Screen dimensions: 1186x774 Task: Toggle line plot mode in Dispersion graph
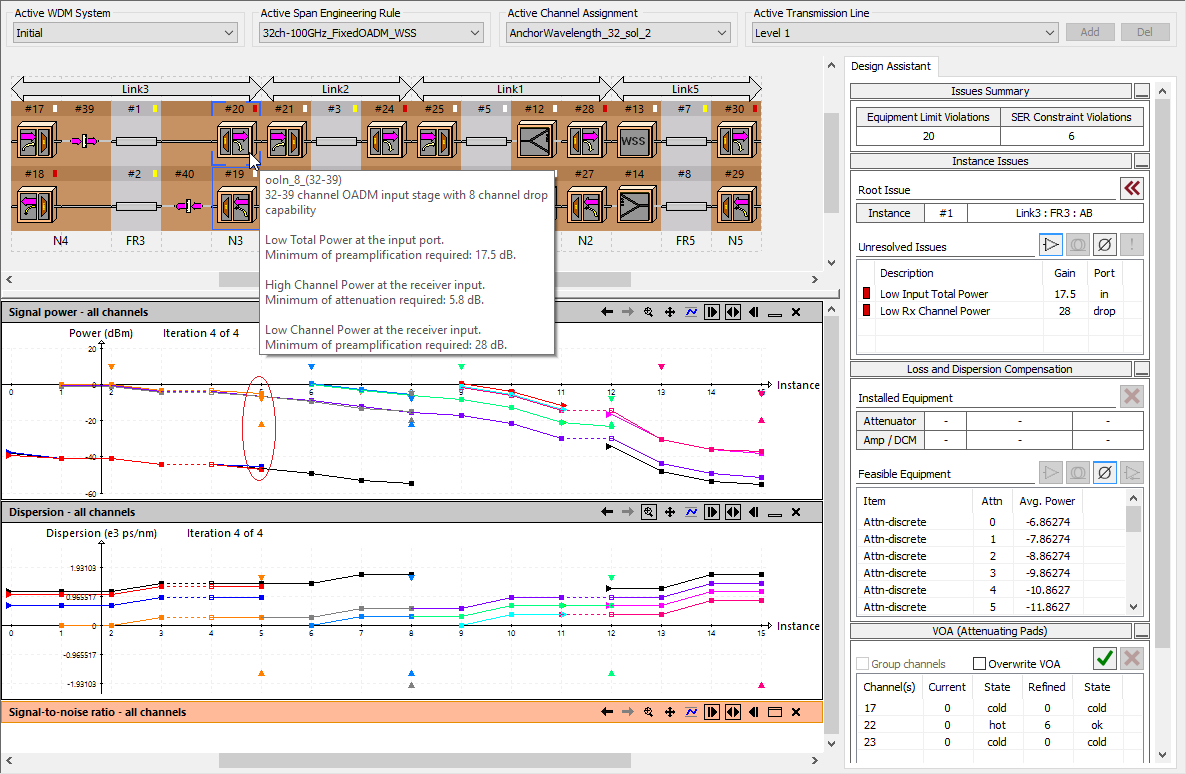tap(691, 512)
